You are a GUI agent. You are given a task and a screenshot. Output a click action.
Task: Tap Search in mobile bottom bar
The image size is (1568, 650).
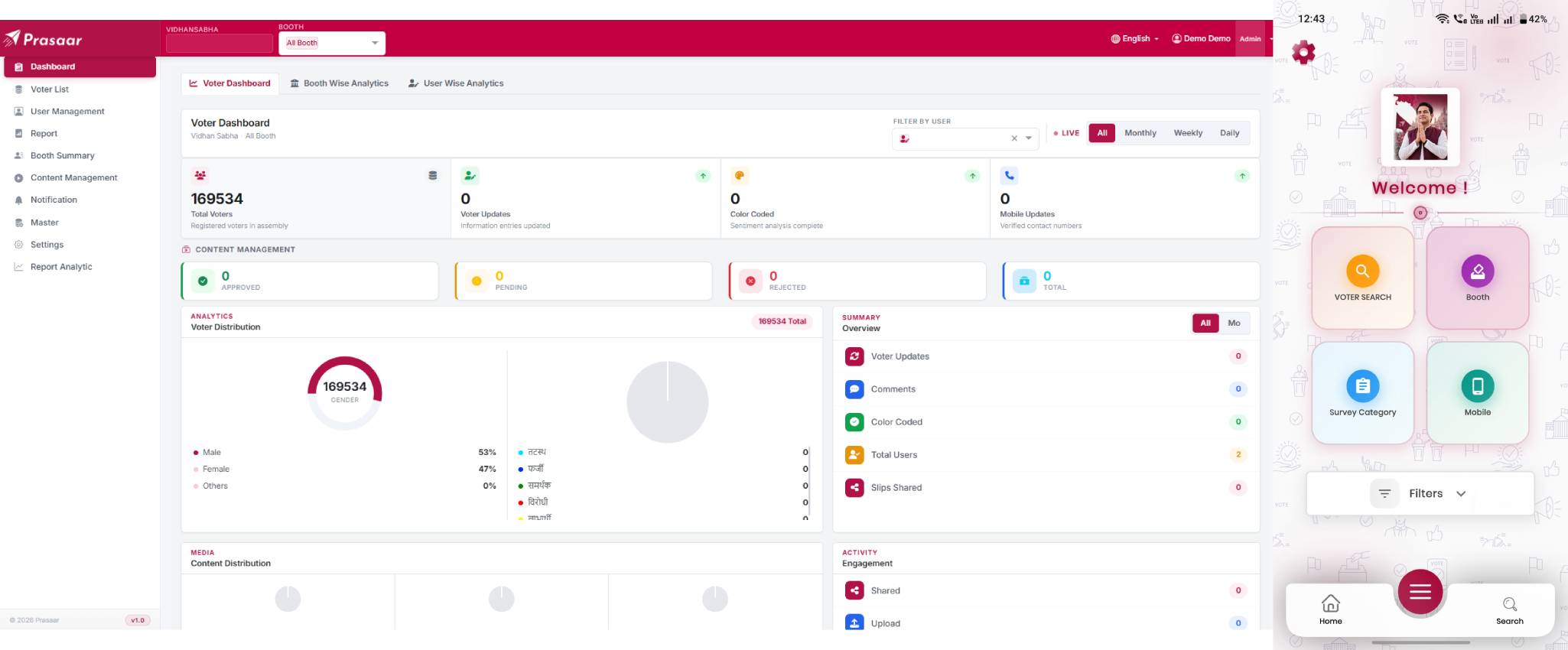point(1509,610)
